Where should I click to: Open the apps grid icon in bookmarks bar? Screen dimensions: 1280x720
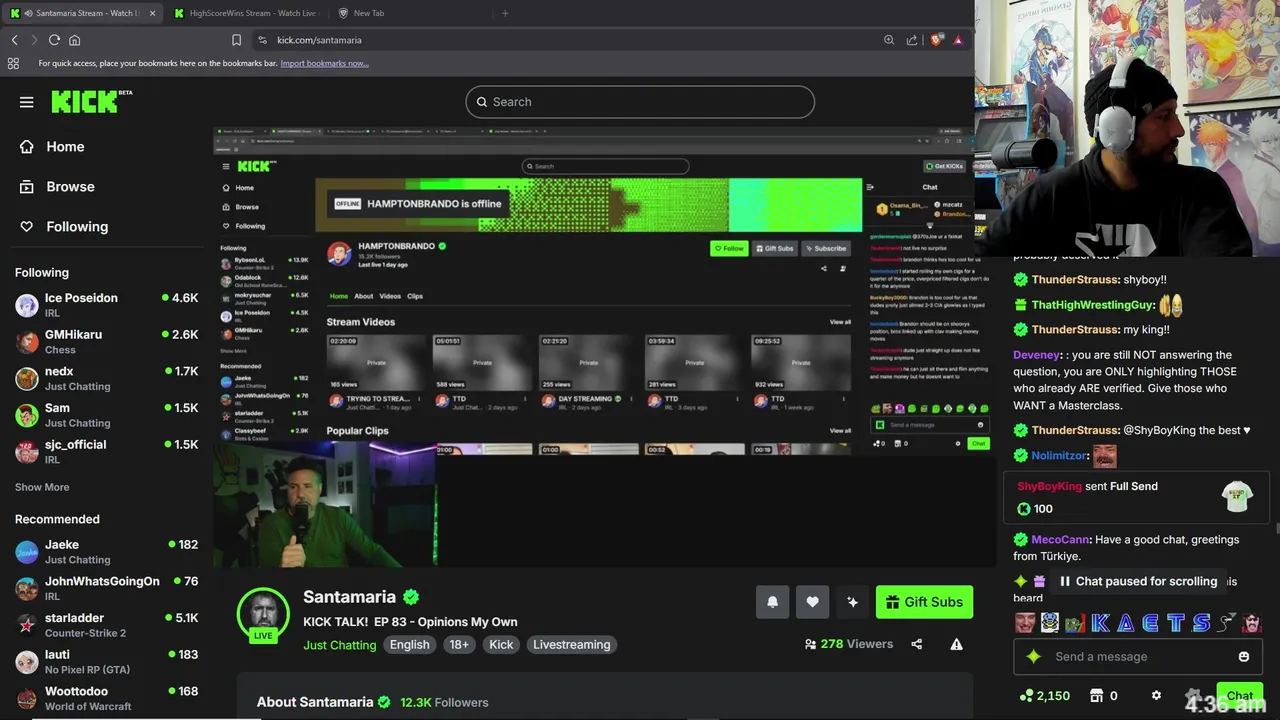pyautogui.click(x=13, y=63)
